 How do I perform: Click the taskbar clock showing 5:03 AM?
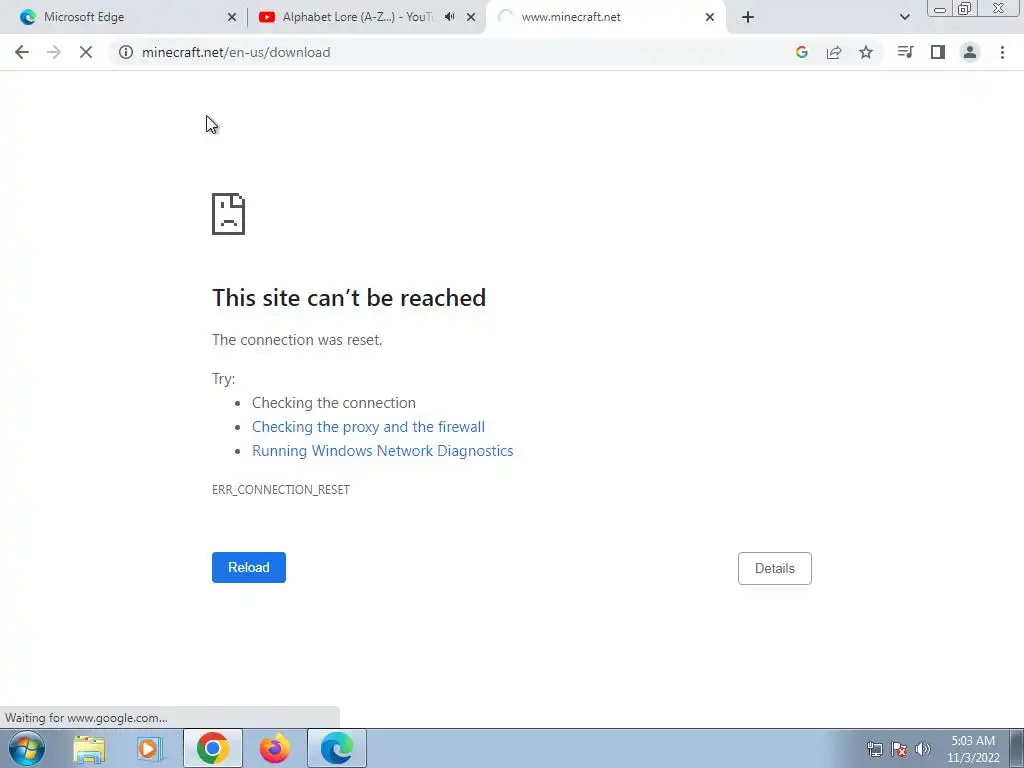973,749
